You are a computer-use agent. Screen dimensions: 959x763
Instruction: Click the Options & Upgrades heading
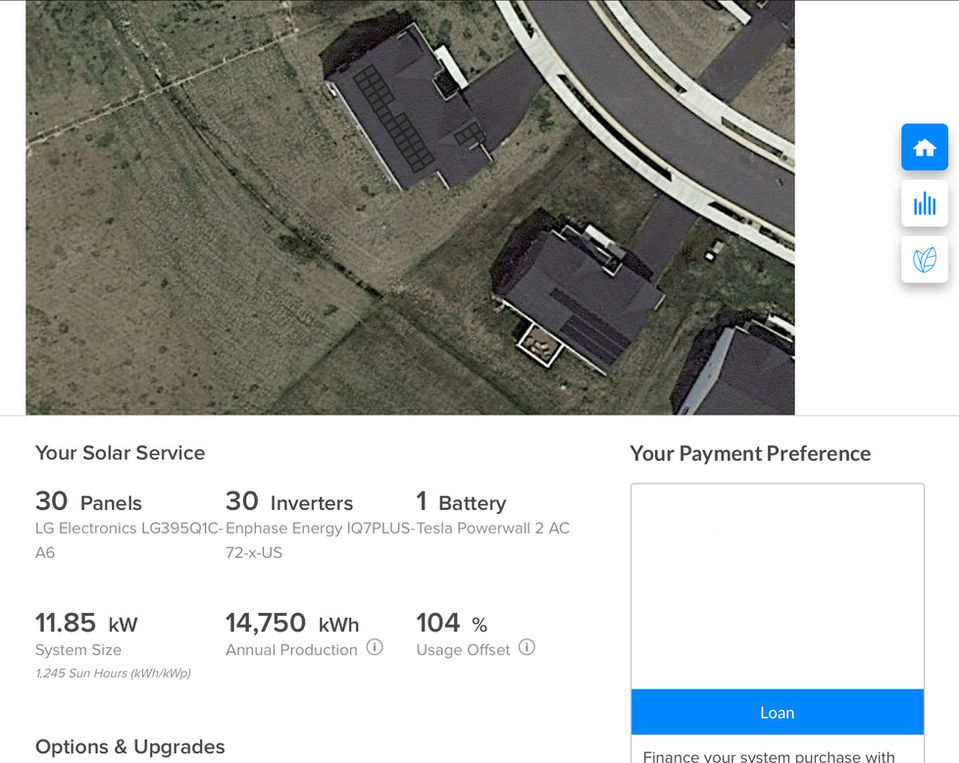point(130,747)
